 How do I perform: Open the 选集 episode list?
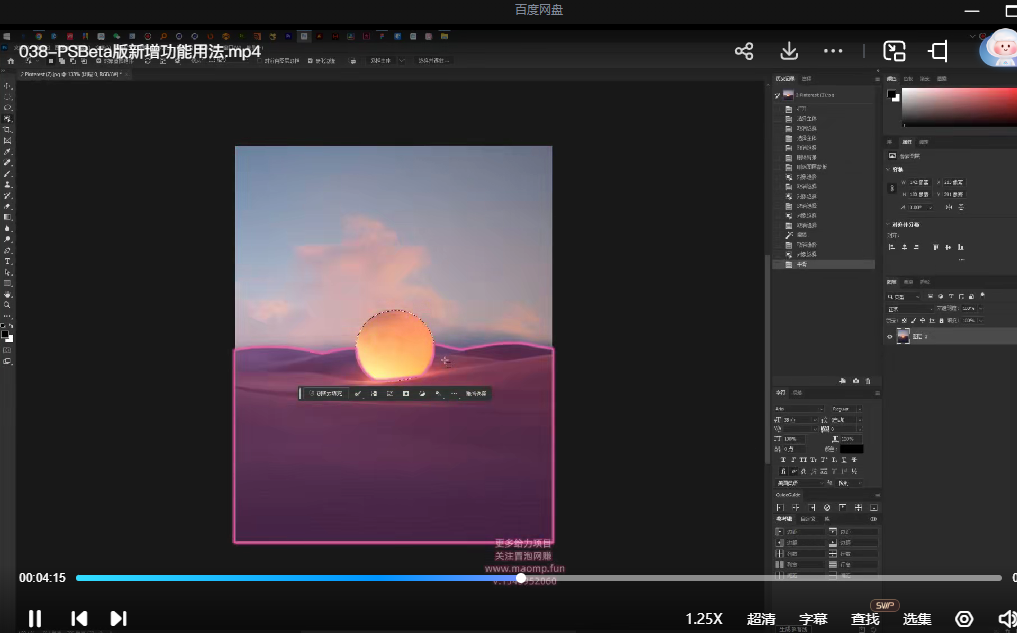point(916,619)
